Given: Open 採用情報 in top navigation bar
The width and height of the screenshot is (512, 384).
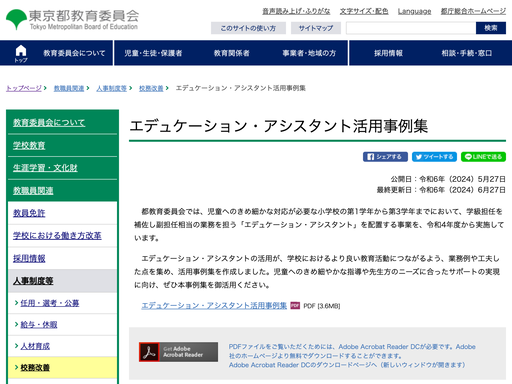Looking at the screenshot, I should click(x=388, y=53).
